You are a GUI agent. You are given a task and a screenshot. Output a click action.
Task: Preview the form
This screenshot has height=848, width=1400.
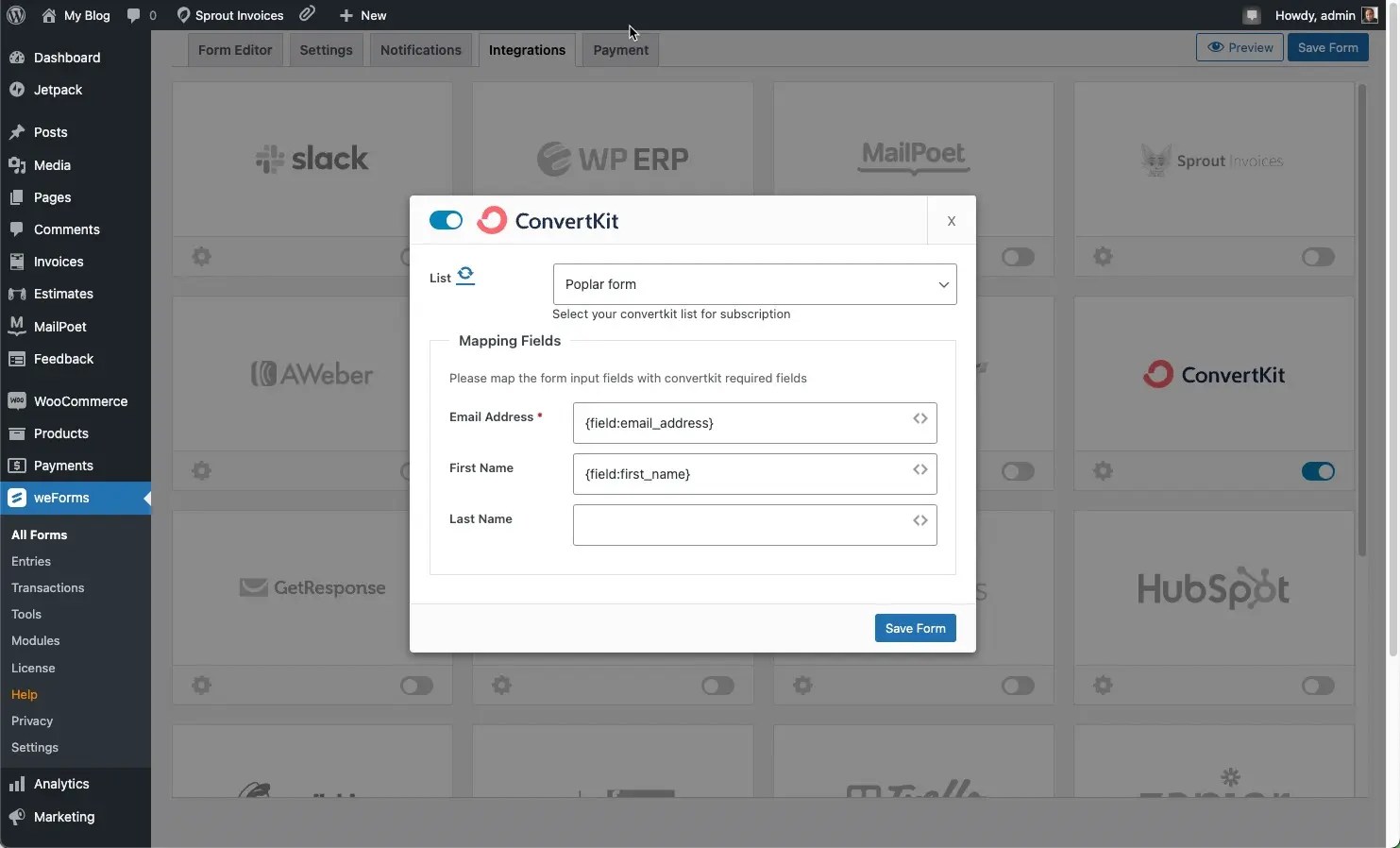click(1239, 47)
